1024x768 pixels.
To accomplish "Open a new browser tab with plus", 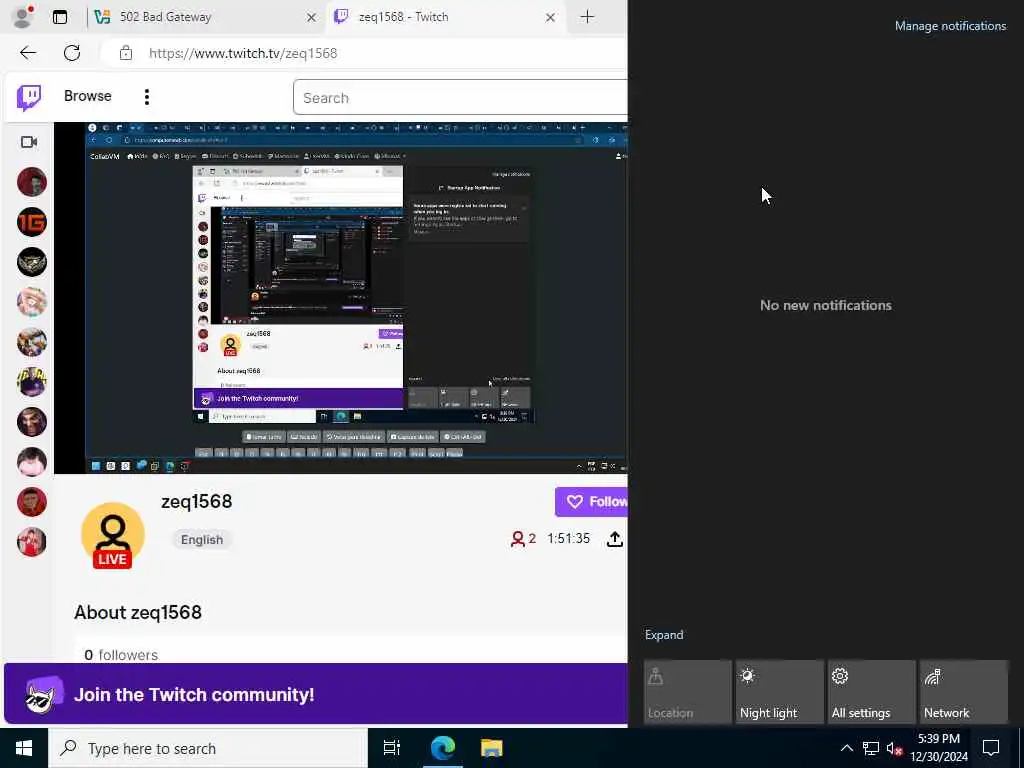I will (x=587, y=17).
